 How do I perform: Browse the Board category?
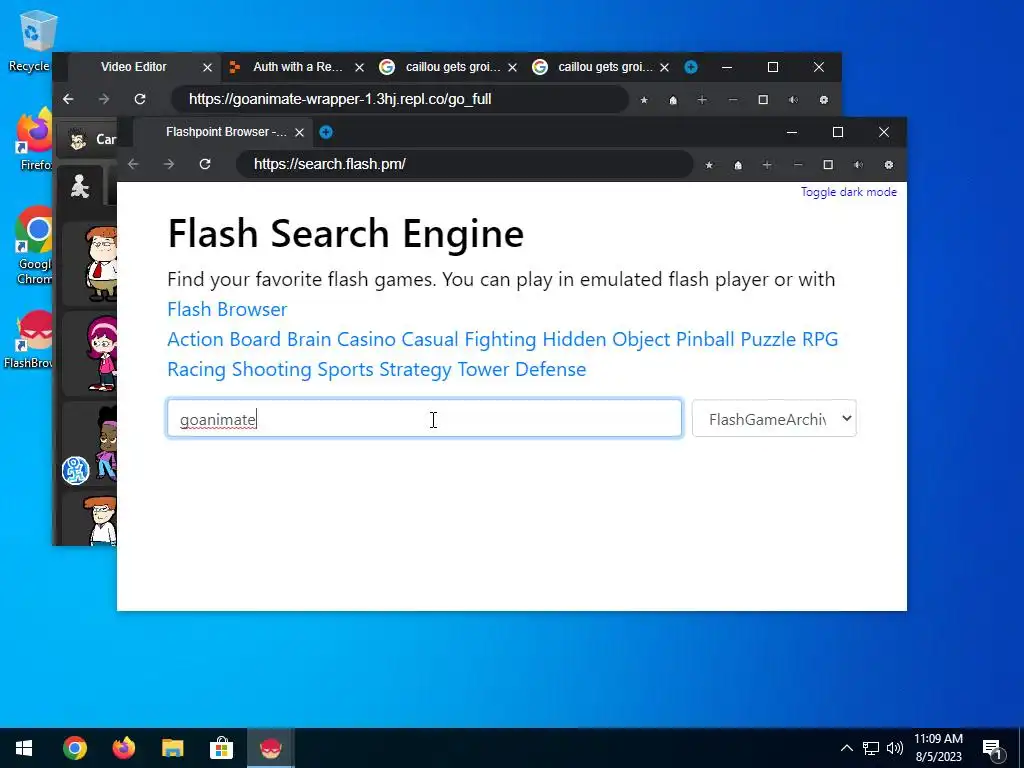(x=255, y=340)
